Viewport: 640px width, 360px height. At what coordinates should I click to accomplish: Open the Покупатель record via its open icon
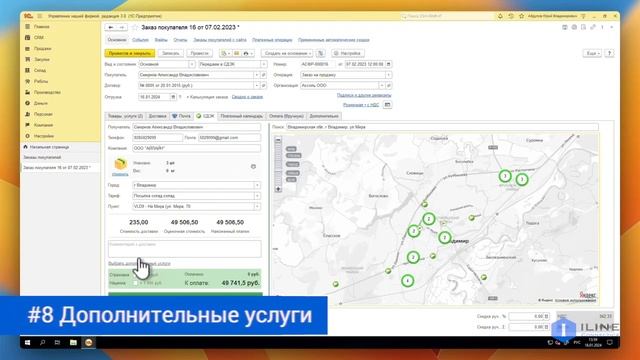point(263,75)
